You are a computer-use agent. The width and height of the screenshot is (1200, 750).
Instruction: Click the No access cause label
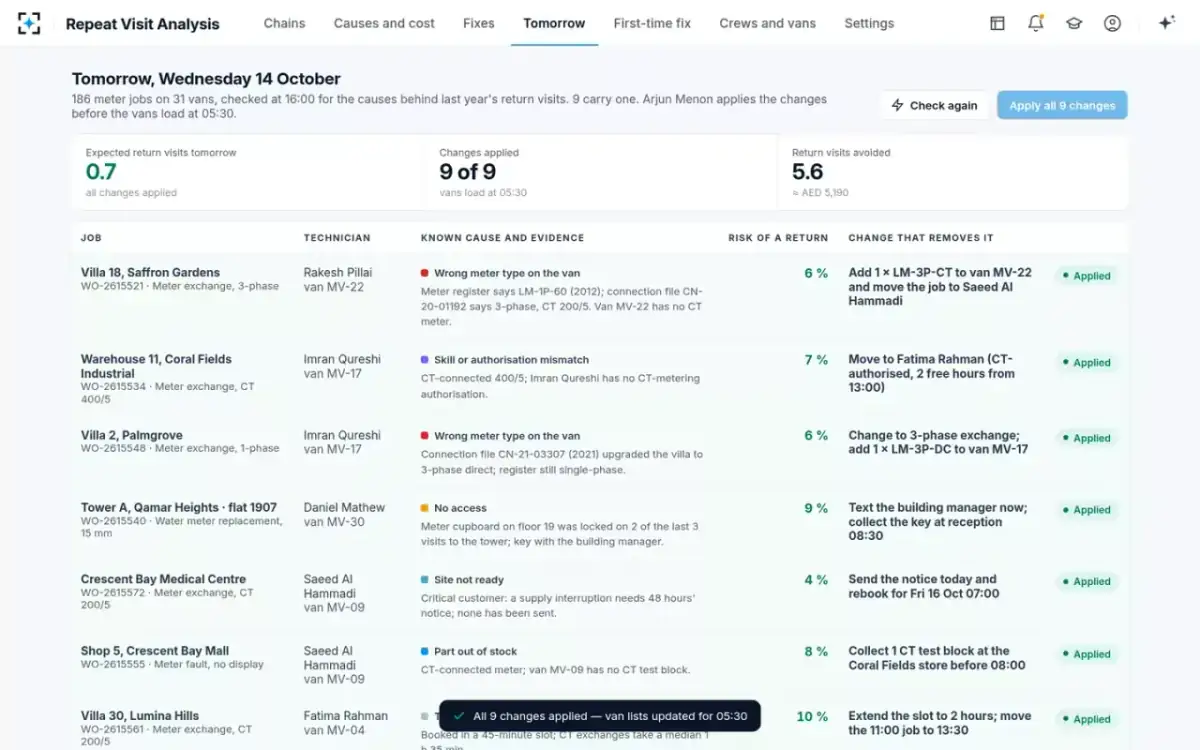(460, 508)
